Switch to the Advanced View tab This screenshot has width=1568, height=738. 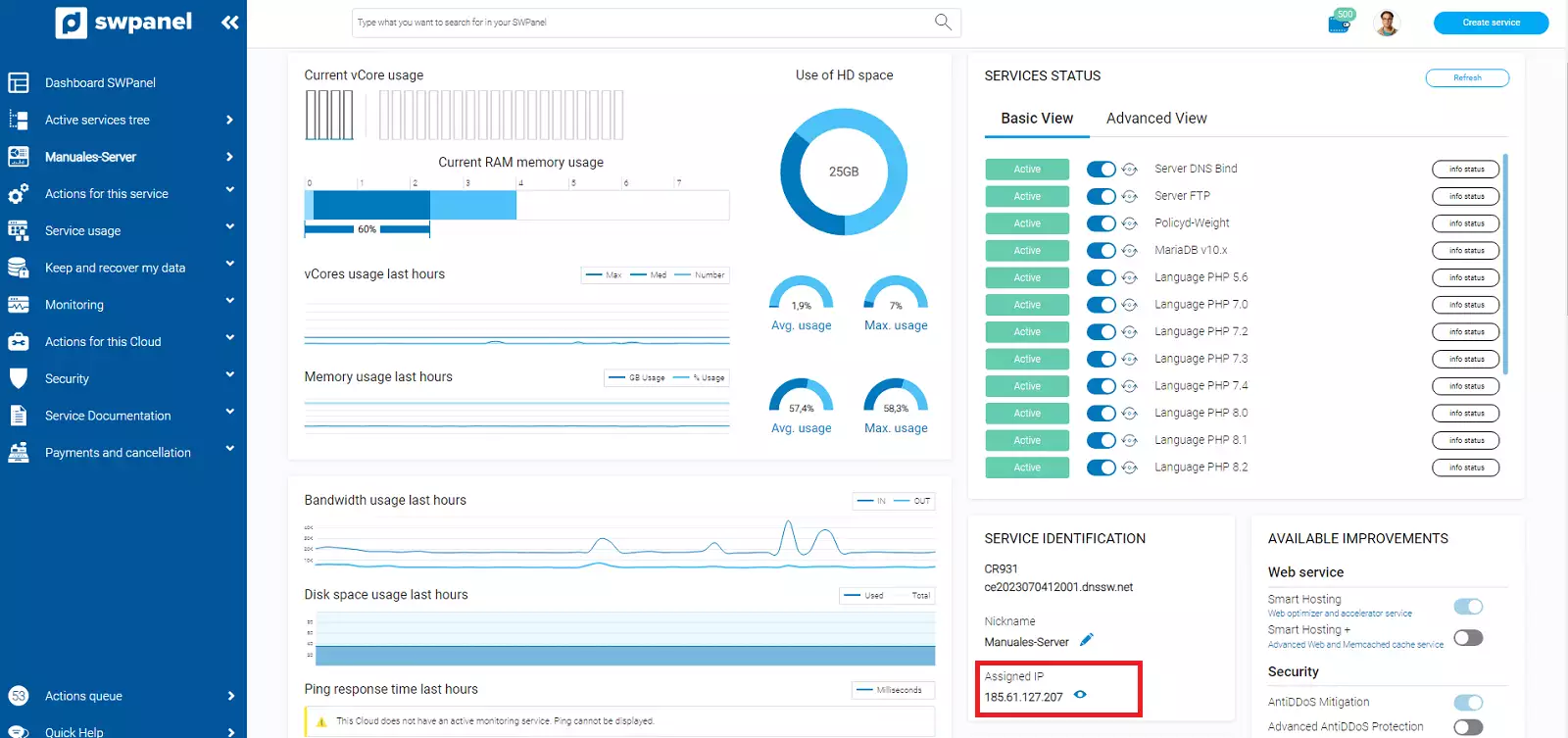tap(1156, 119)
